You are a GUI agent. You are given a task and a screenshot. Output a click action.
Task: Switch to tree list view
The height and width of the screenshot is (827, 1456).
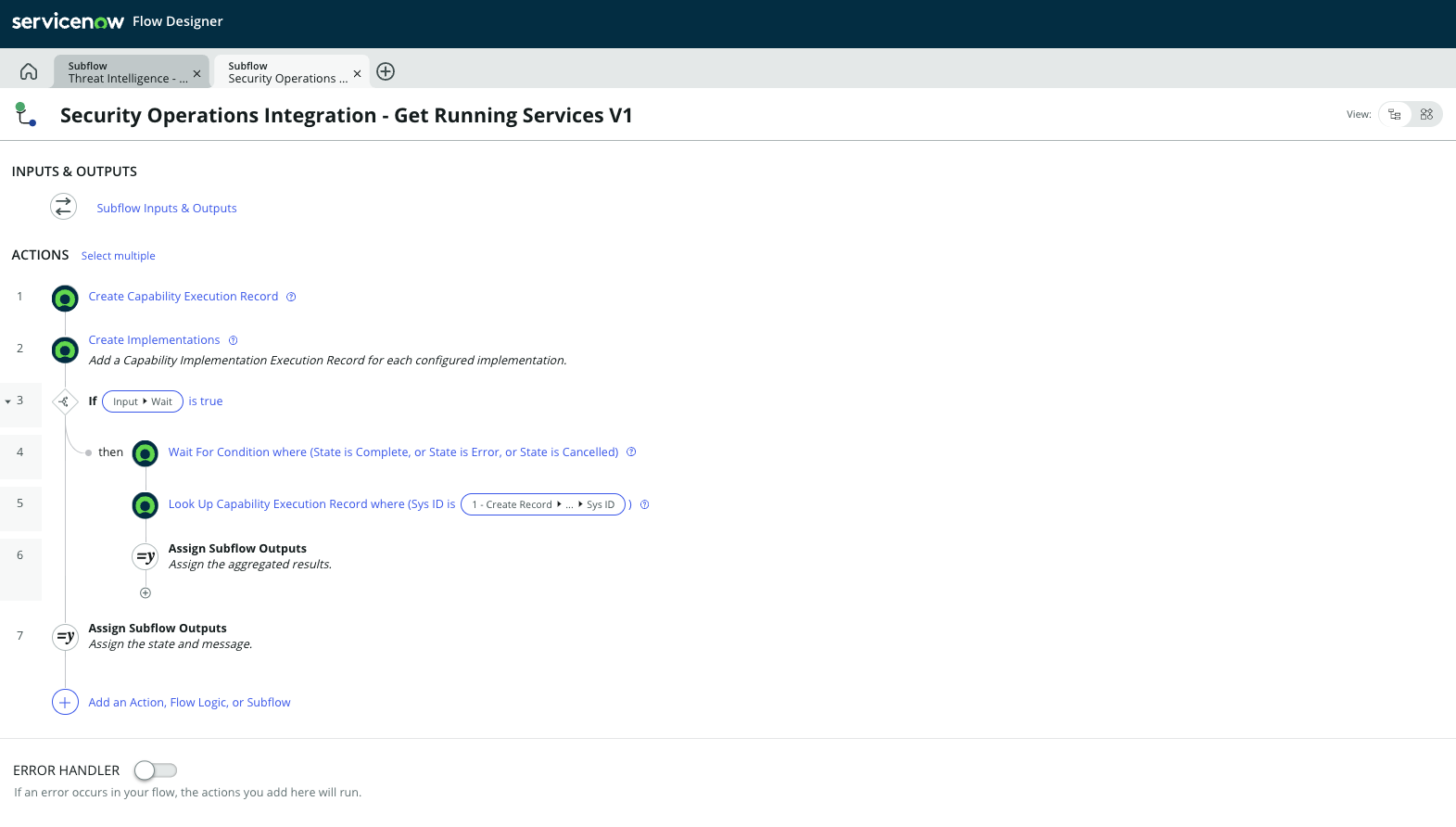click(1394, 114)
